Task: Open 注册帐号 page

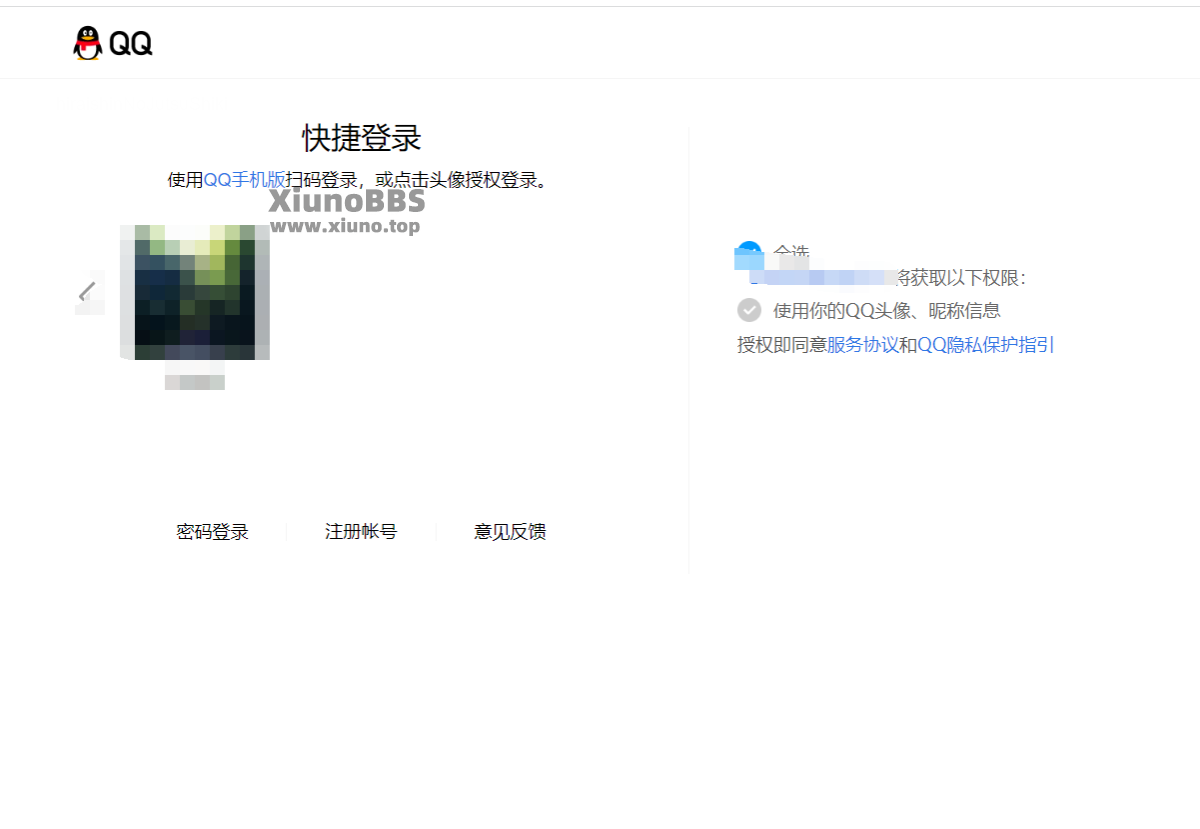Action: click(x=361, y=532)
